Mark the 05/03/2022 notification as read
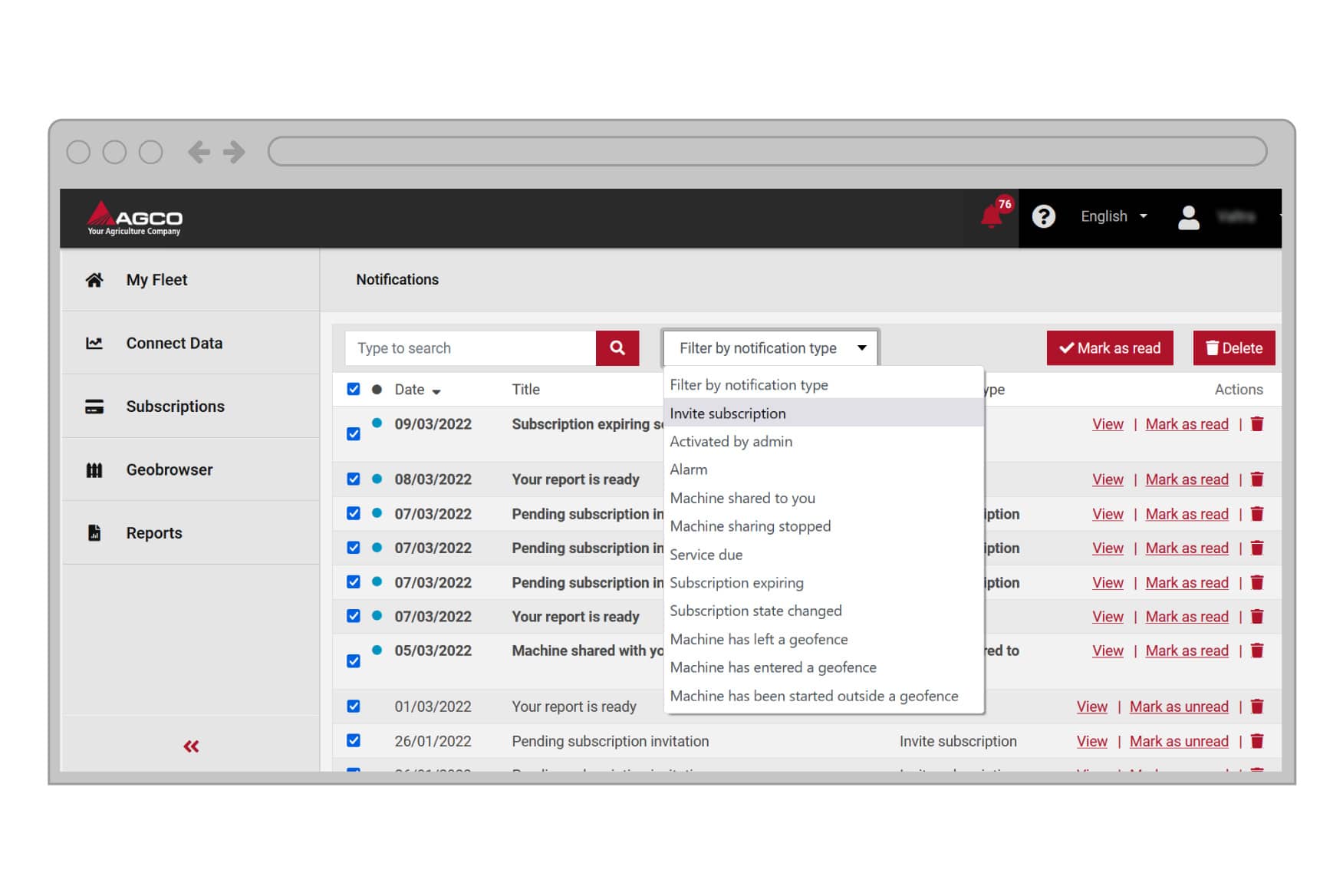This screenshot has height=896, width=1343. tap(1187, 651)
